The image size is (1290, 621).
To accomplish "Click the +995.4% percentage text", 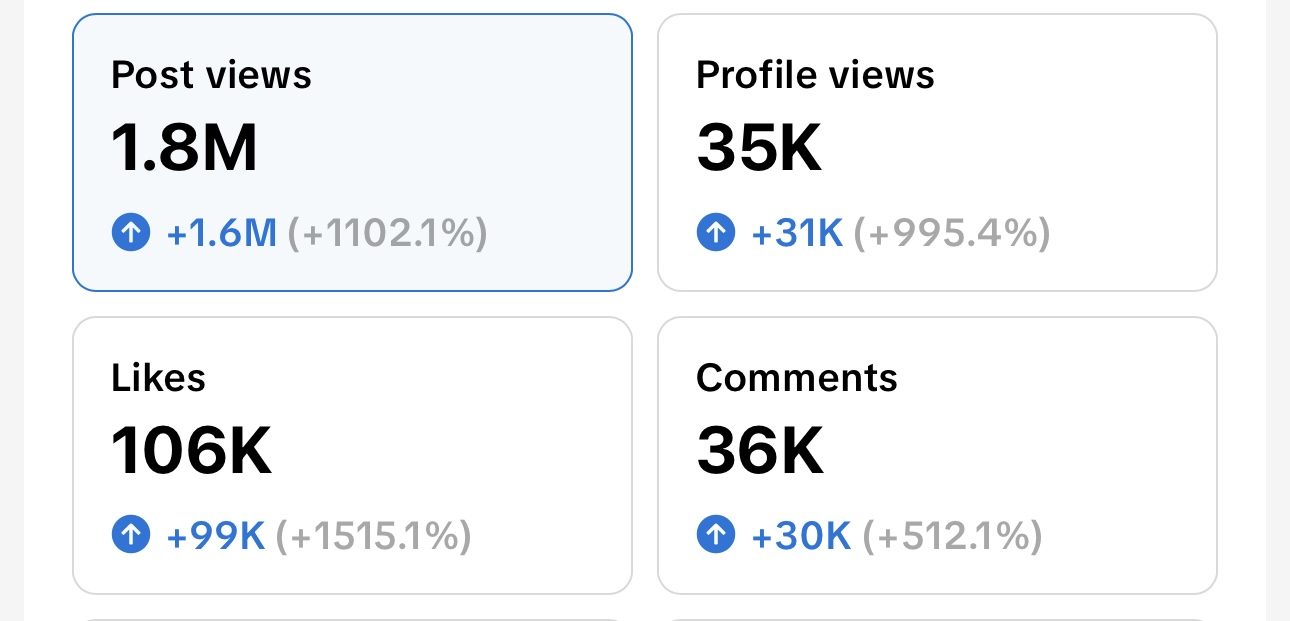I will coord(952,234).
